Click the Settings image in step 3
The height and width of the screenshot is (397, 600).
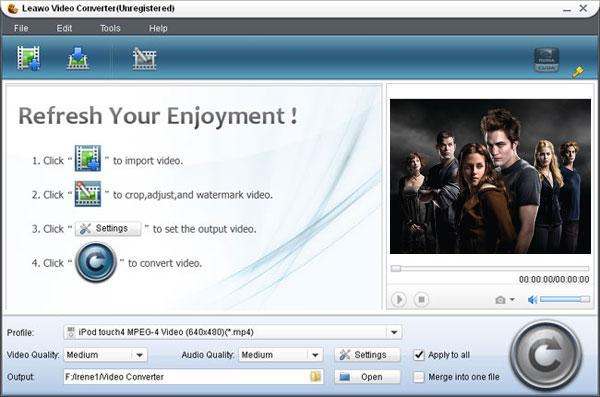(108, 229)
